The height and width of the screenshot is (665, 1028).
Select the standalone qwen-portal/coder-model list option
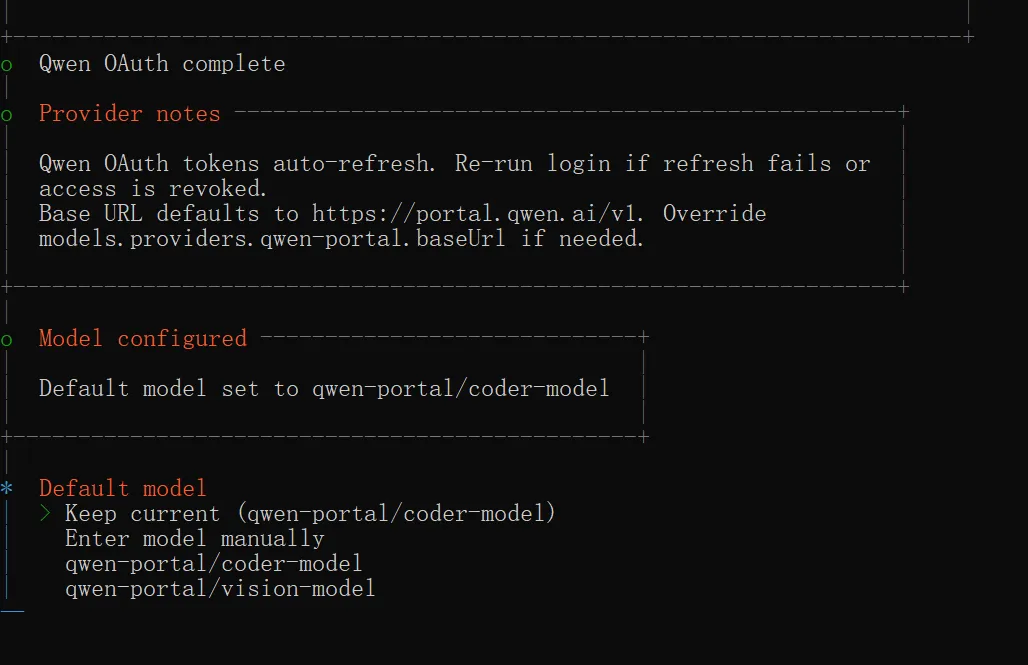pyautogui.click(x=213, y=564)
